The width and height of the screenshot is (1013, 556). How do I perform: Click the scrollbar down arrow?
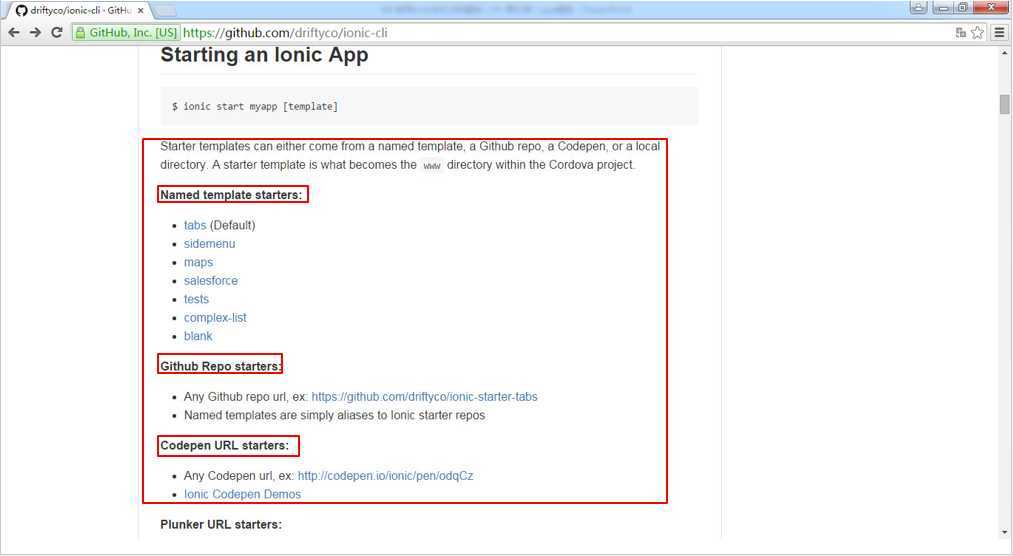click(x=1004, y=533)
